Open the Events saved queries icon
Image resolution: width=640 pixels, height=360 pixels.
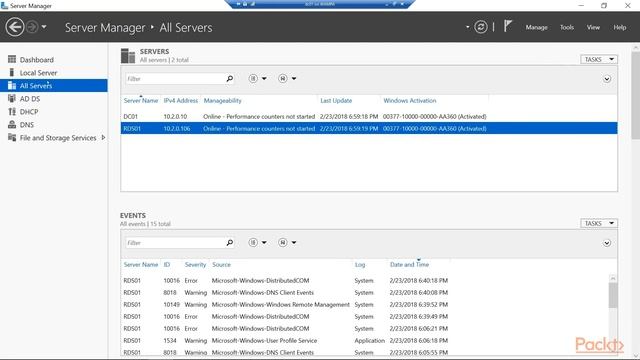pos(282,242)
